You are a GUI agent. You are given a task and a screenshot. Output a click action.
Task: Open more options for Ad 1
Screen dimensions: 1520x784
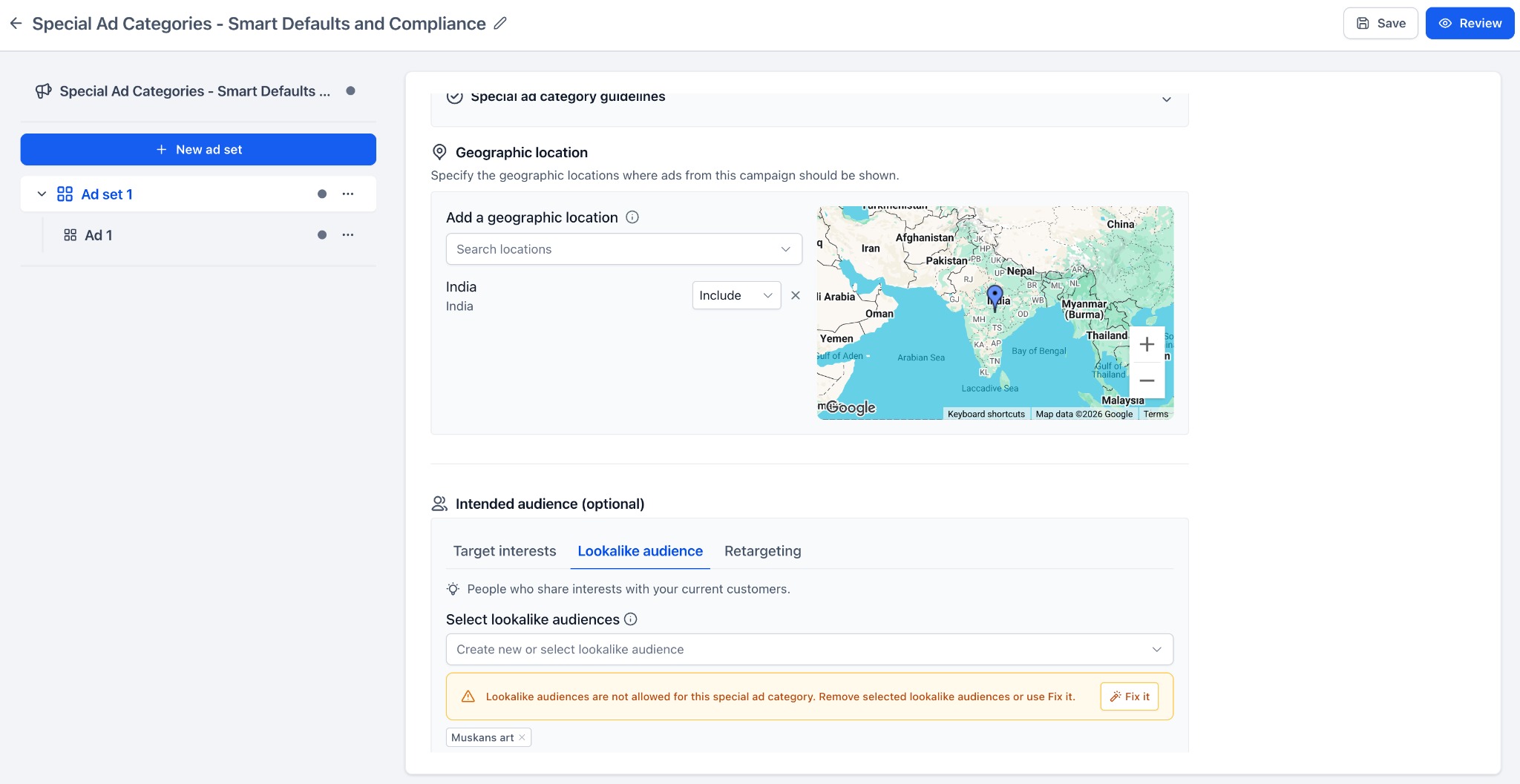(x=348, y=234)
